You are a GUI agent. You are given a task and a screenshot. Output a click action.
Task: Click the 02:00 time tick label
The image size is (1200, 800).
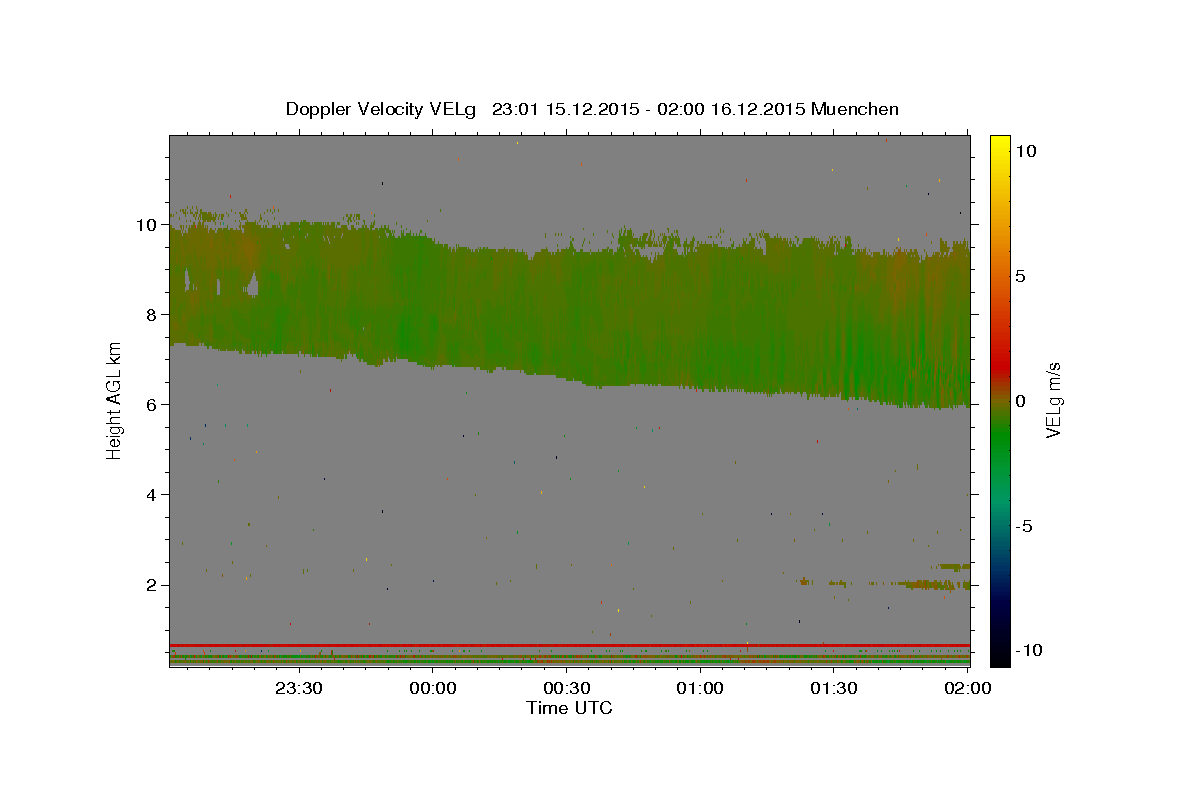tap(966, 688)
